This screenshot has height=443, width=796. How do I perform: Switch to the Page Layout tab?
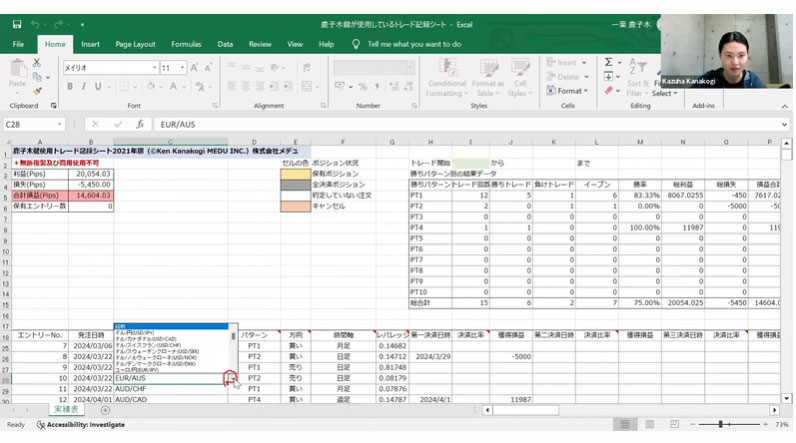[x=135, y=44]
